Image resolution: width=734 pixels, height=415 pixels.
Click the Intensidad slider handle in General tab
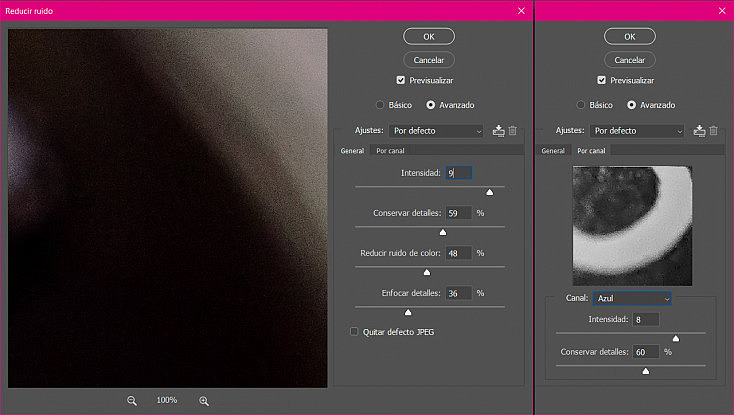point(490,192)
